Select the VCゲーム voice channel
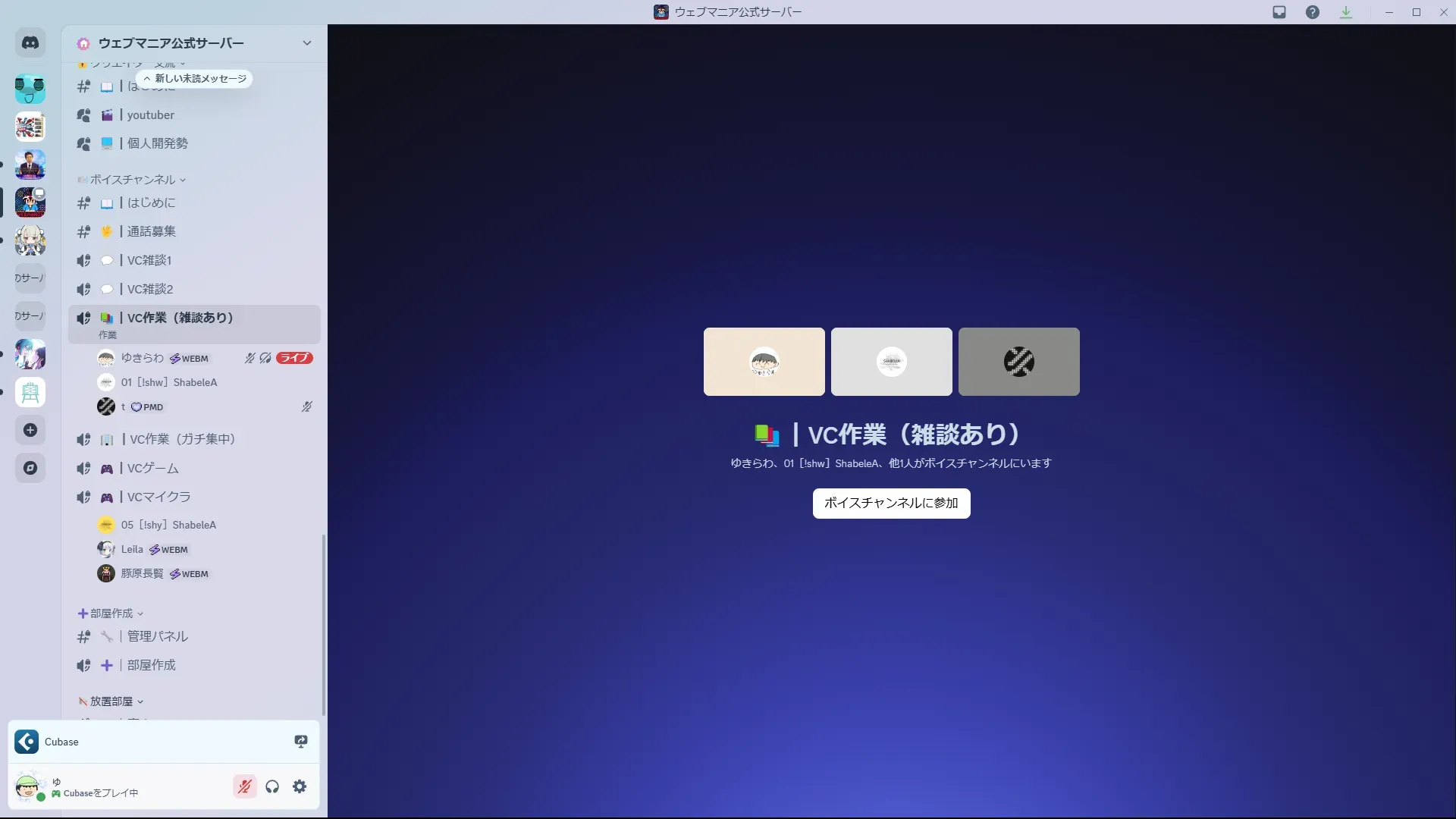Screen dimensions: 1456x819 click(152, 469)
